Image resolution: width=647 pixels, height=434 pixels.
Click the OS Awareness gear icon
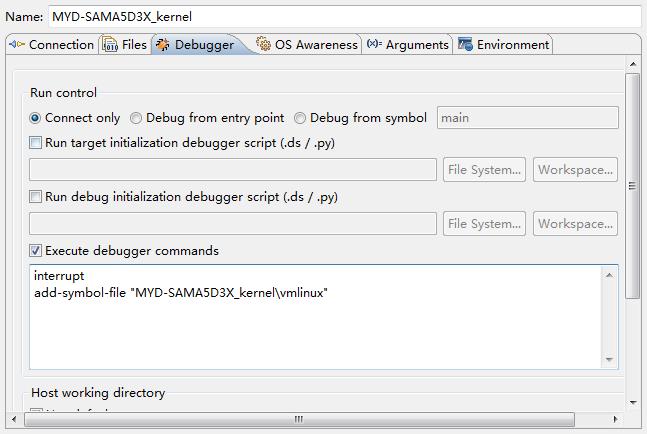tap(263, 43)
